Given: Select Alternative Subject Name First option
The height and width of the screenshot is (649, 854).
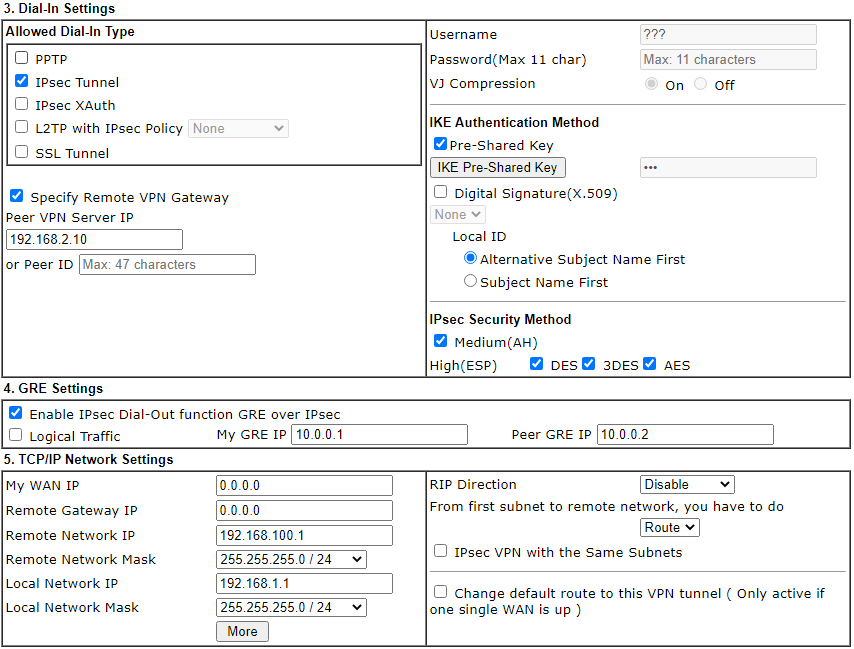Looking at the screenshot, I should pyautogui.click(x=470, y=258).
